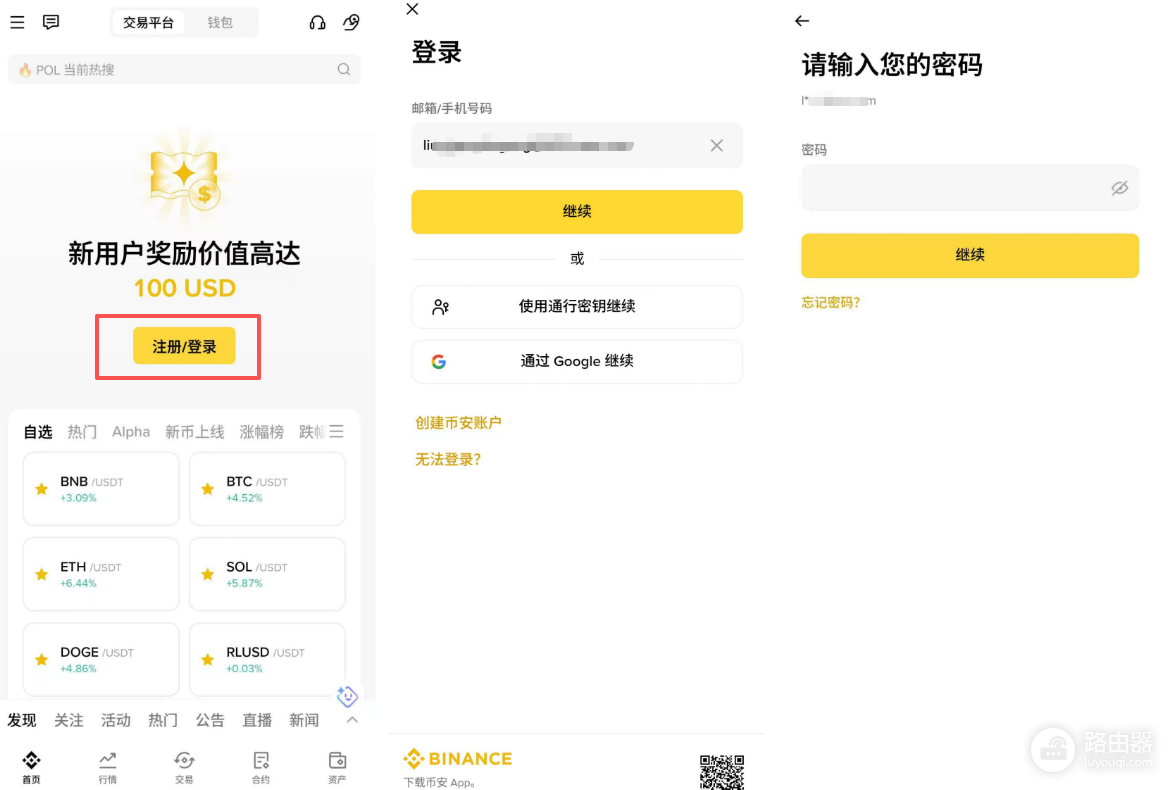Toggle the SOL favorite star
This screenshot has width=1171, height=790.
(x=208, y=574)
